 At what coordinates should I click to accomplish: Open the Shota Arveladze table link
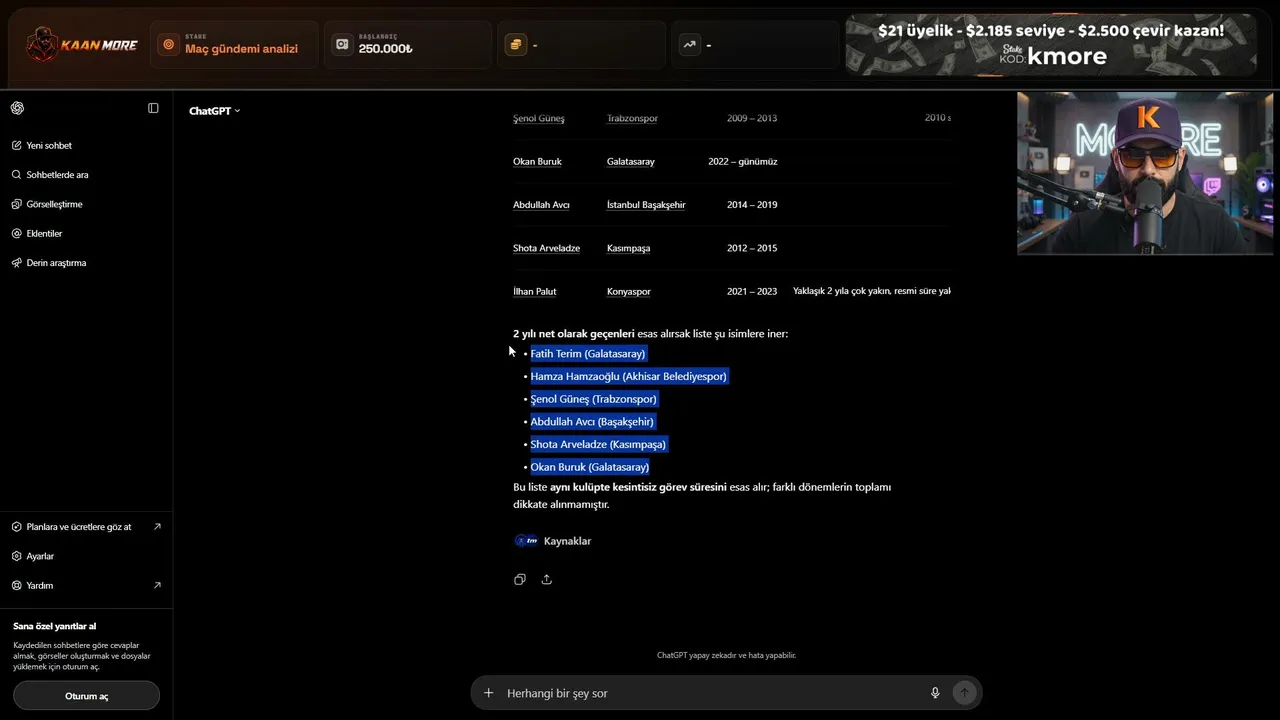point(546,248)
